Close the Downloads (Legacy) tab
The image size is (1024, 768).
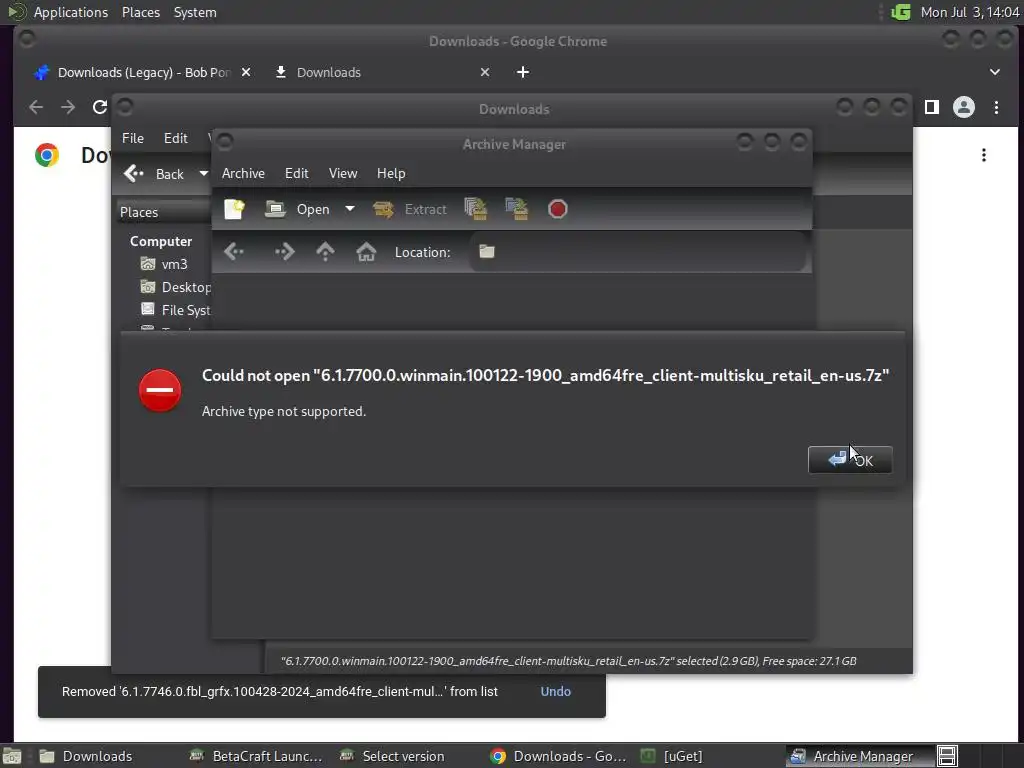click(246, 72)
